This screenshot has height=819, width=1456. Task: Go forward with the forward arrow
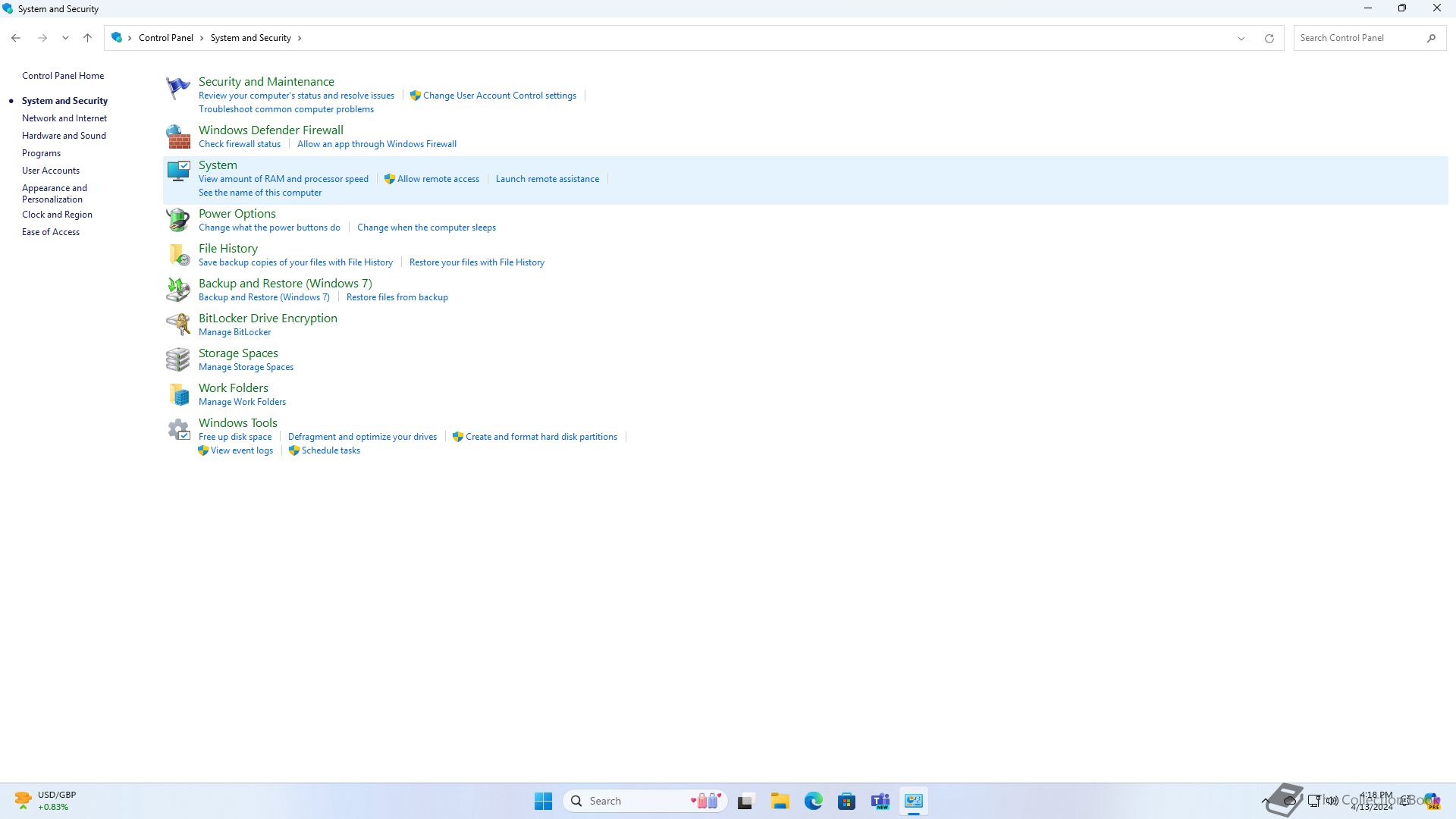42,38
